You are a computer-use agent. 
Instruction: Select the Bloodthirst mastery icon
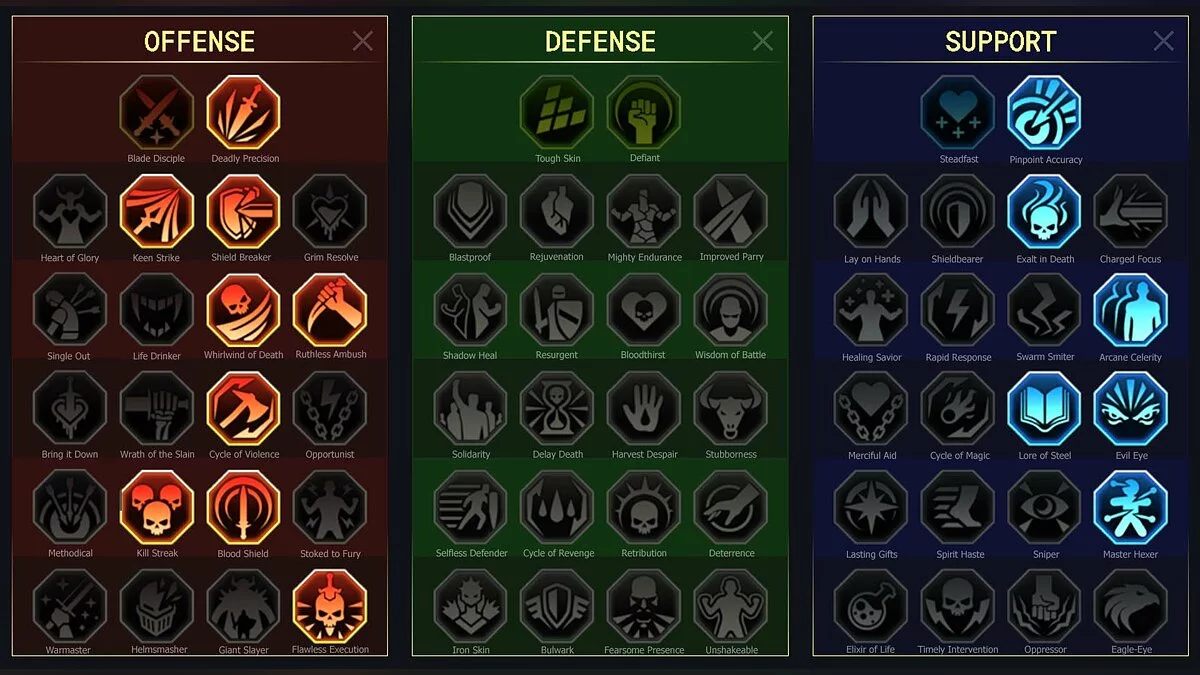tap(643, 310)
